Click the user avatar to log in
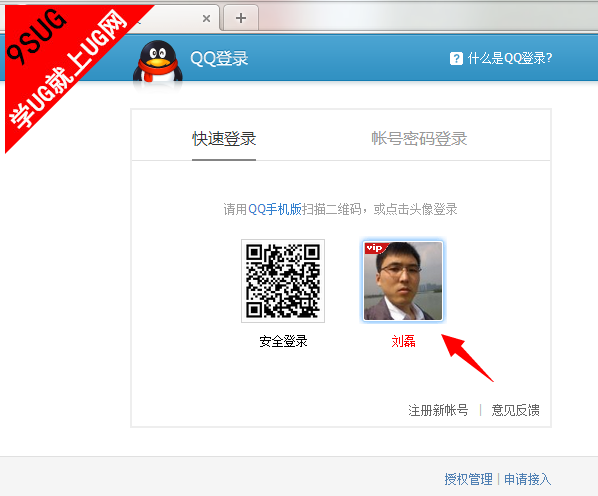This screenshot has width=598, height=496. click(403, 281)
